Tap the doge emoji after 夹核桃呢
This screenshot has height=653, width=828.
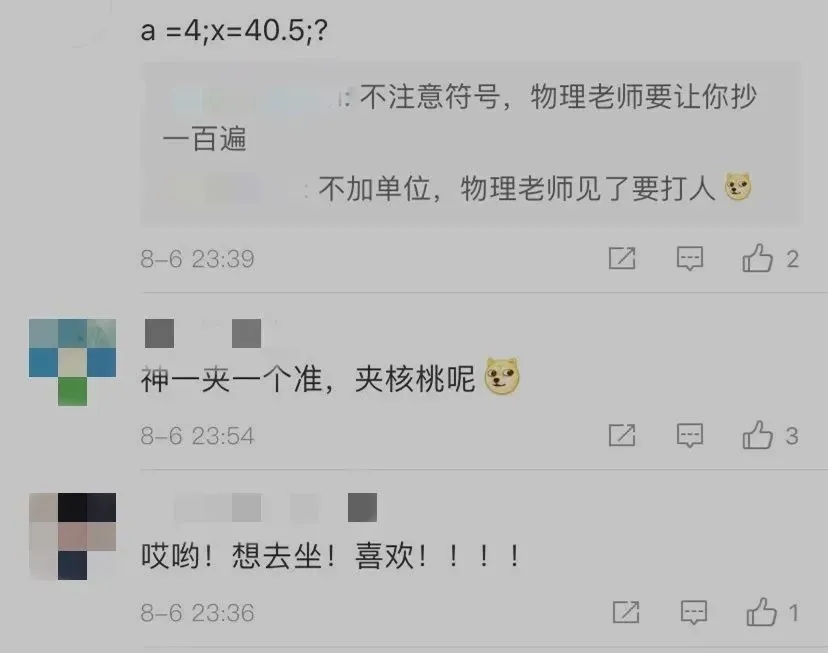click(502, 376)
